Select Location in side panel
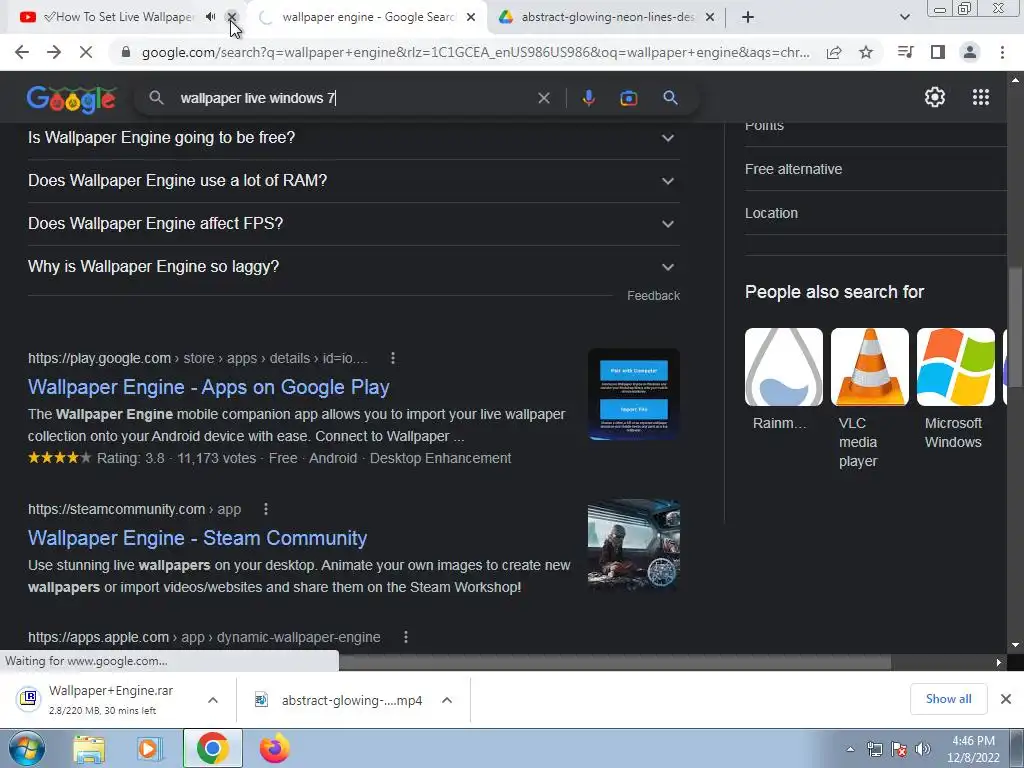The image size is (1024, 768). 771,213
